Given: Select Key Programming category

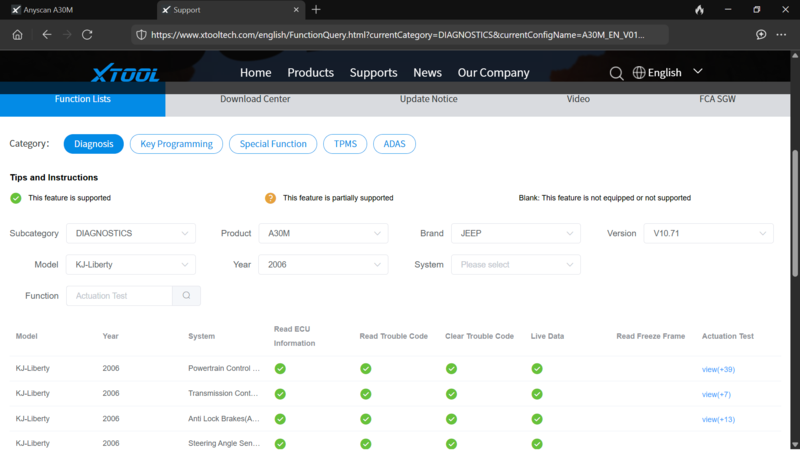Looking at the screenshot, I should click(x=177, y=144).
